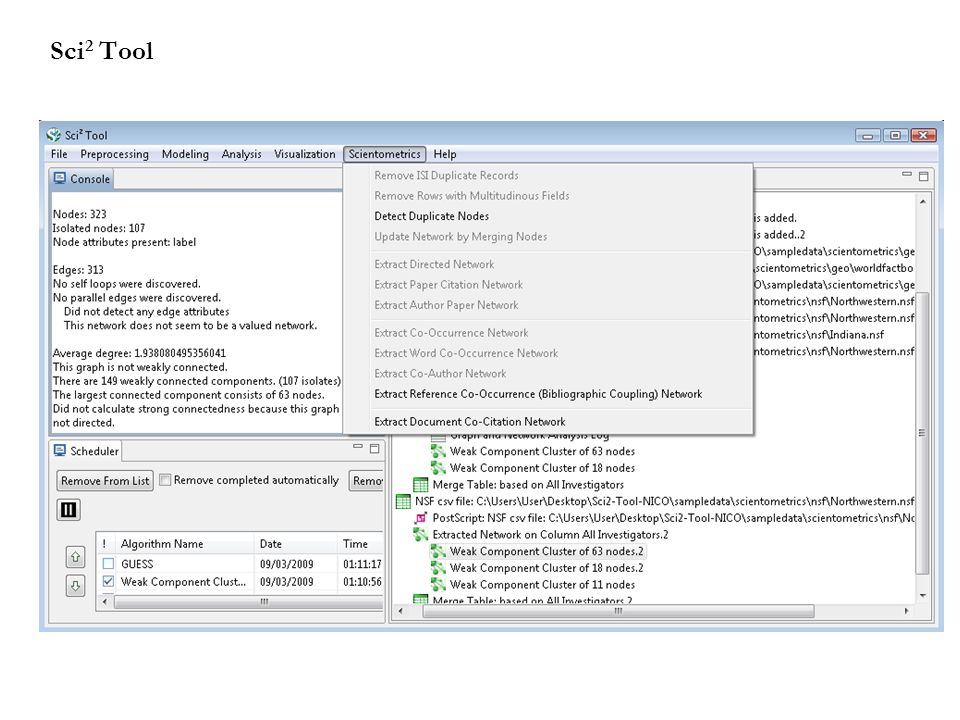960x720 pixels.
Task: Move algorithm up with the up arrow
Action: tap(75, 557)
